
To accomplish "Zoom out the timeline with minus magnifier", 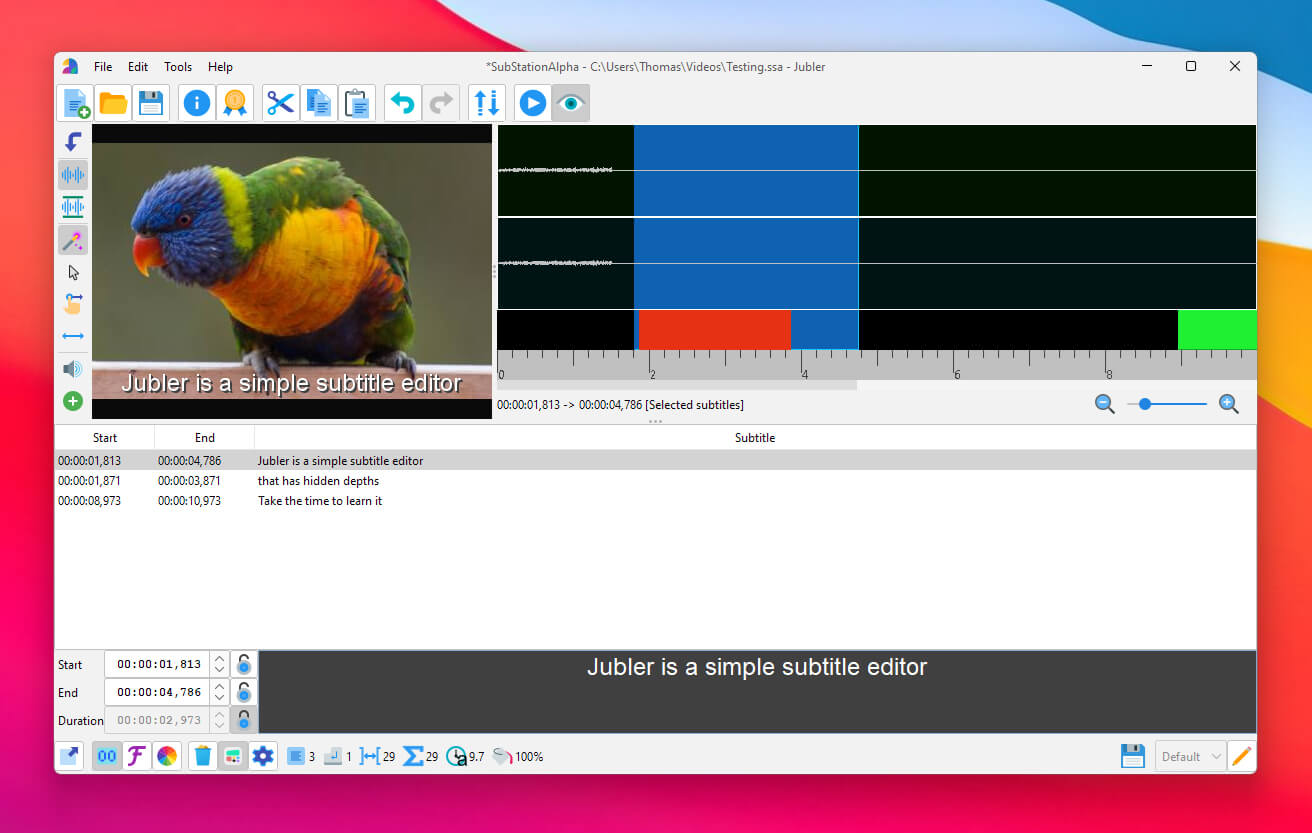I will click(x=1105, y=404).
